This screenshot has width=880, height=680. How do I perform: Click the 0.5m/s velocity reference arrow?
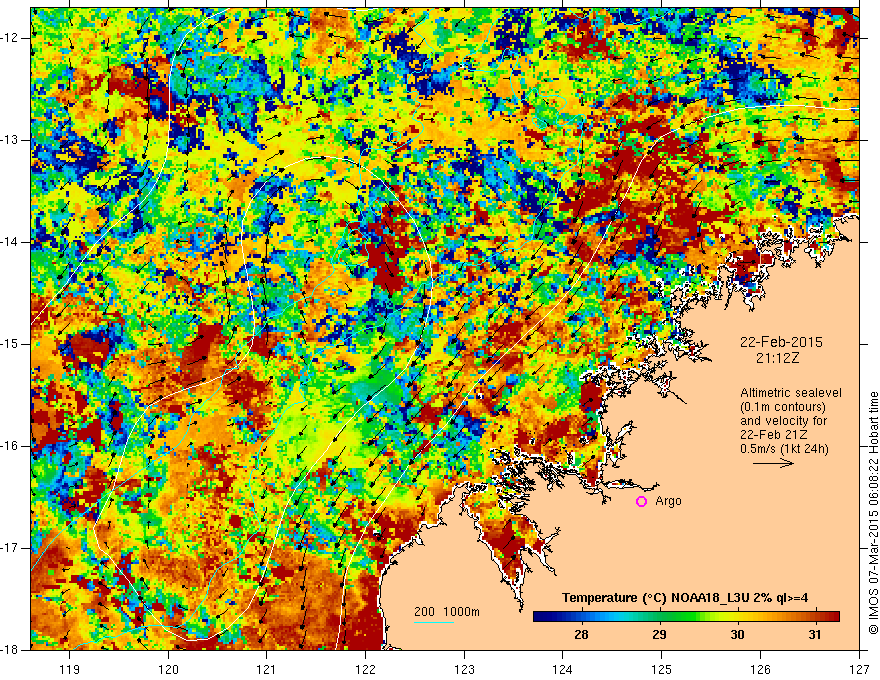(x=773, y=463)
